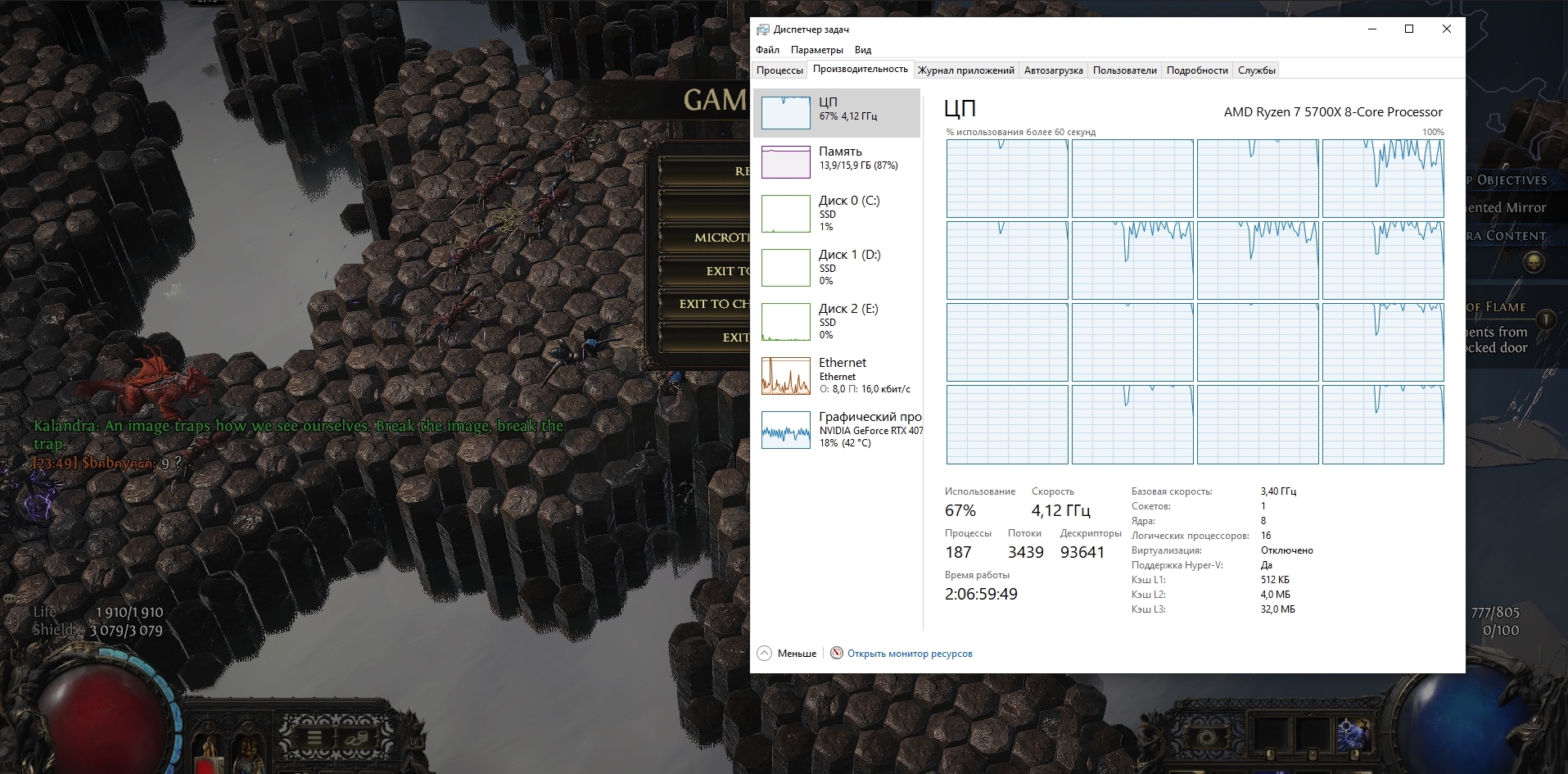The image size is (1568, 774).
Task: Select the Графический процессор NVIDIA entry
Action: pyautogui.click(x=837, y=429)
